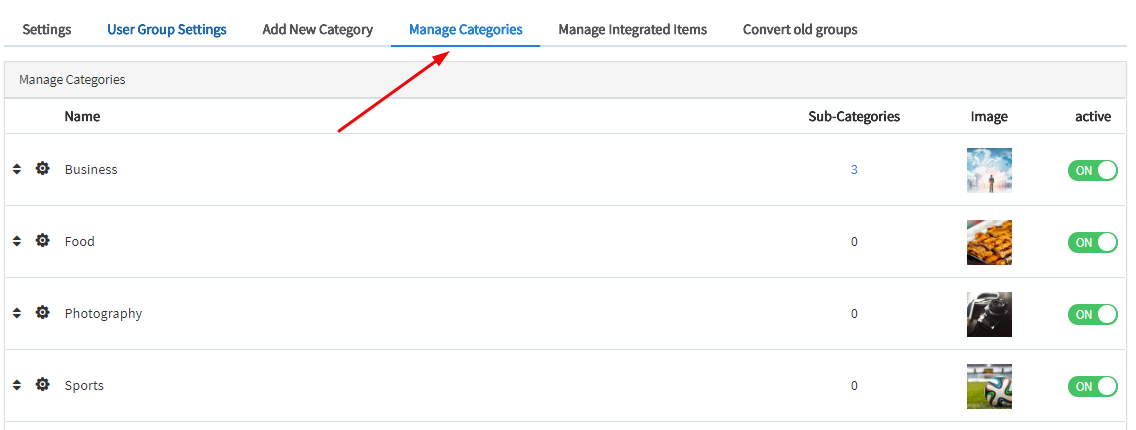Click the sort handle for Sports row
Image resolution: width=1136 pixels, height=430 pixels.
coord(17,385)
